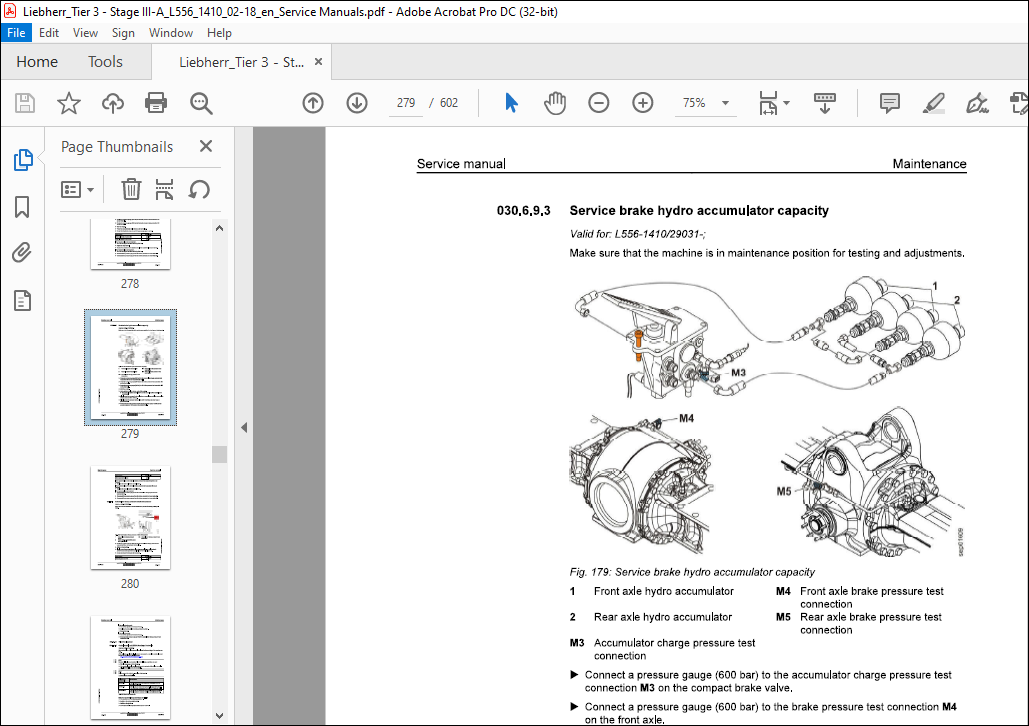Viewport: 1029px width, 726px height.
Task: Click the 'Rear axle hydro accumulator' legend text
Action: point(663,617)
